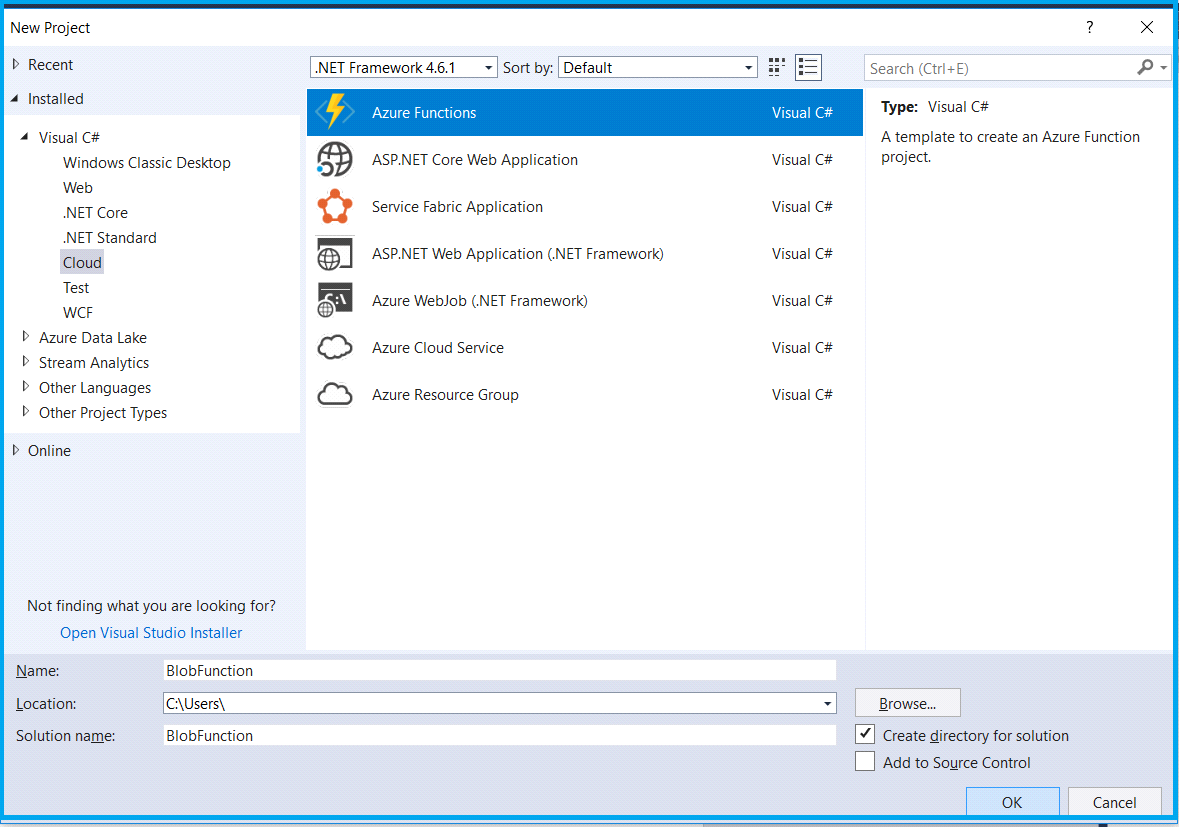Click the Installed section label
The image size is (1179, 827).
click(x=56, y=98)
